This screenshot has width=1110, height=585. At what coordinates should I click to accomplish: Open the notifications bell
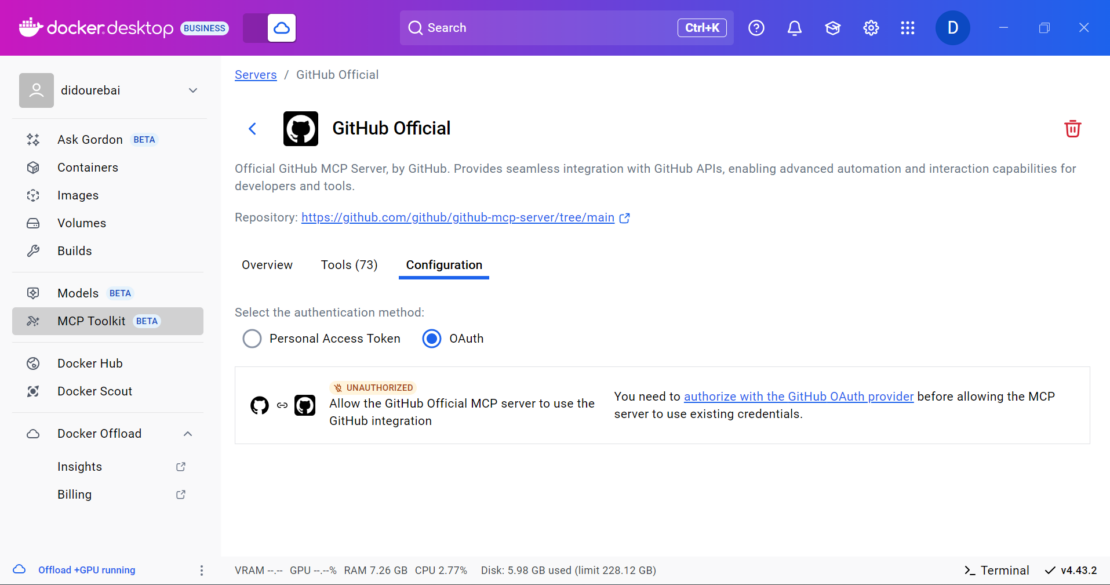pos(794,28)
